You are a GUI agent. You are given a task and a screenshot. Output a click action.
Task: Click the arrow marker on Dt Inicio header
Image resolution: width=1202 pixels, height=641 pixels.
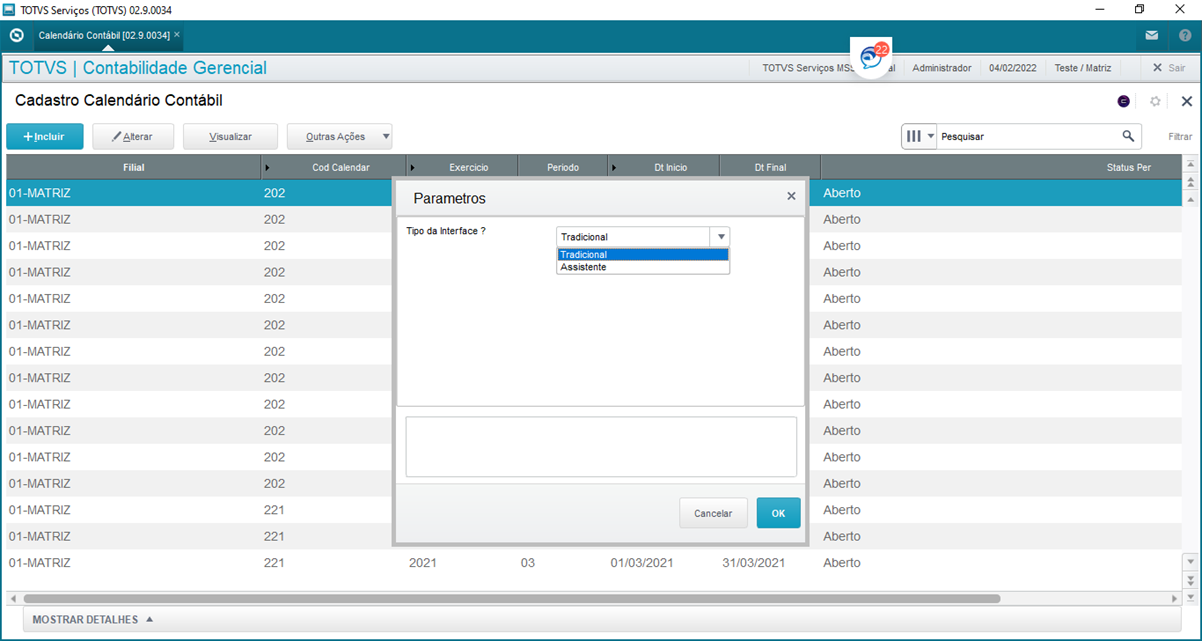[x=613, y=167]
